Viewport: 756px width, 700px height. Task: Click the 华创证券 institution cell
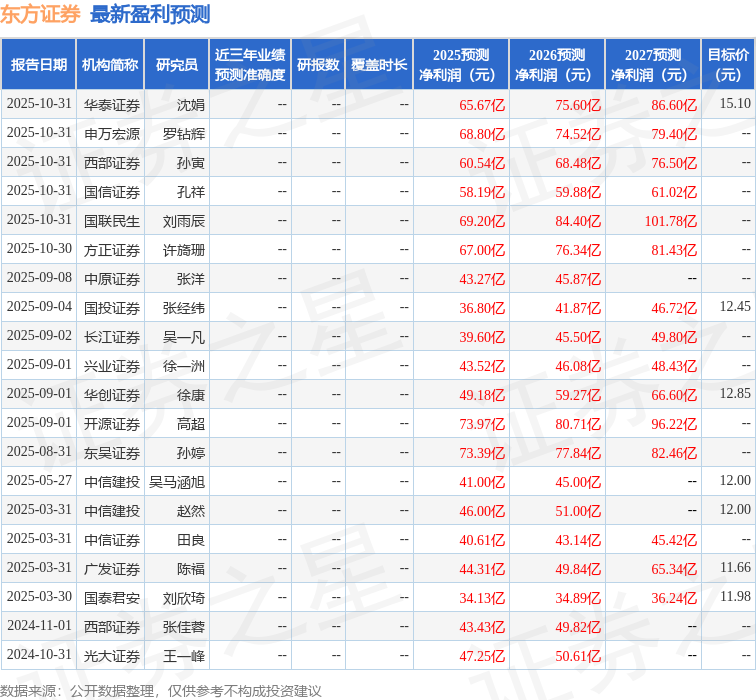pyautogui.click(x=112, y=395)
